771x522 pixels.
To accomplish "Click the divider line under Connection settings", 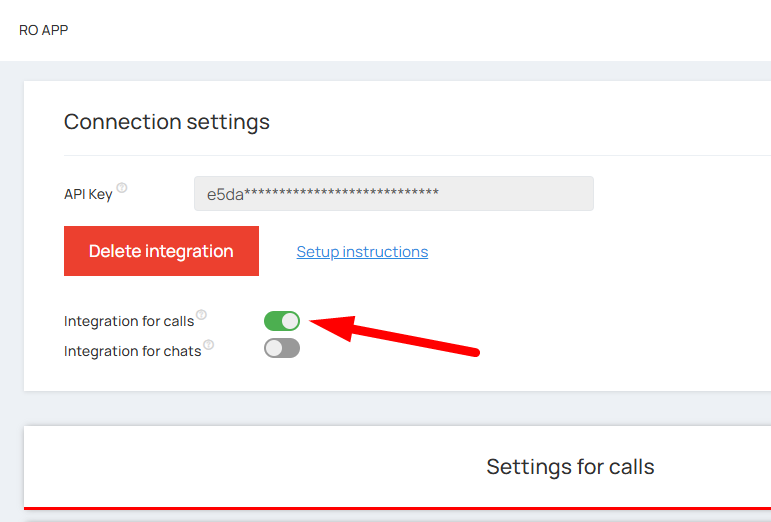I will click(400, 155).
